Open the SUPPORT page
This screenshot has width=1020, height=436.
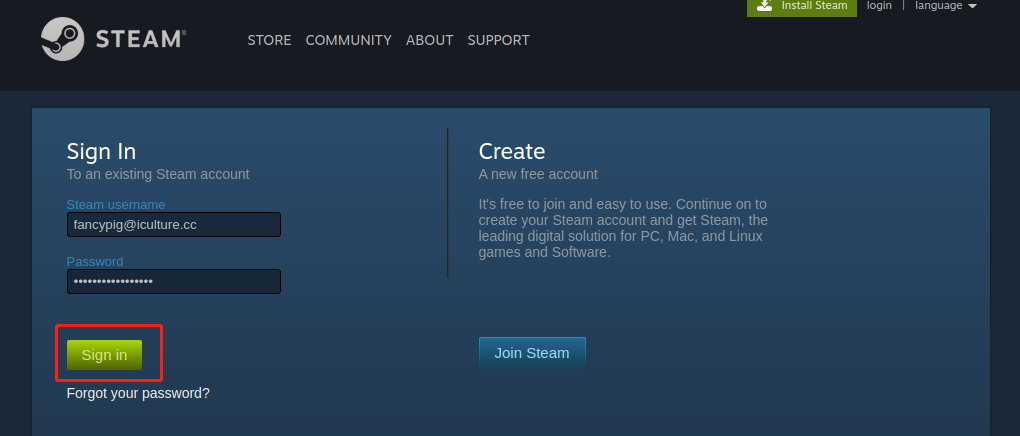(x=498, y=40)
